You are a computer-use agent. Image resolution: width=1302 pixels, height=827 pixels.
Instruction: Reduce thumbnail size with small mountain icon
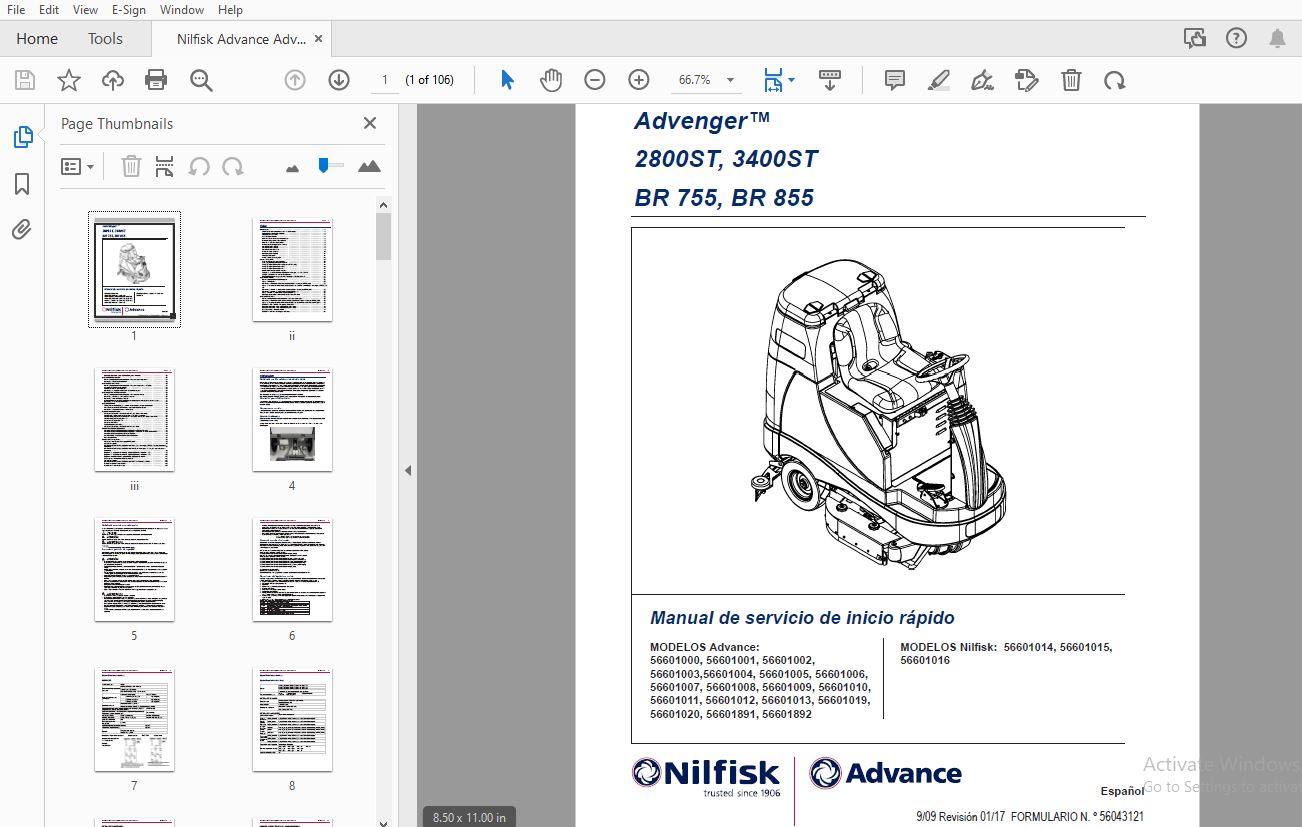click(x=292, y=167)
